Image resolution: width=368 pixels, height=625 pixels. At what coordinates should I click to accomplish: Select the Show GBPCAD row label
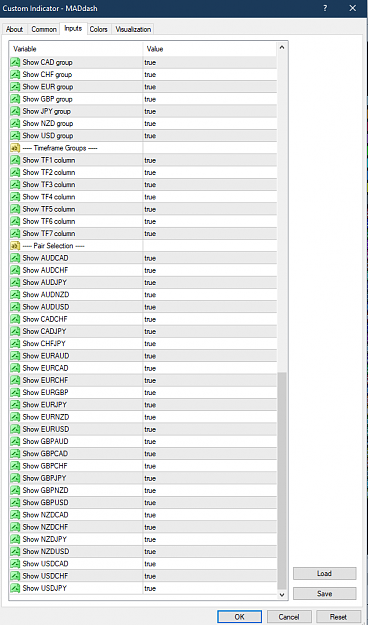tap(45, 454)
